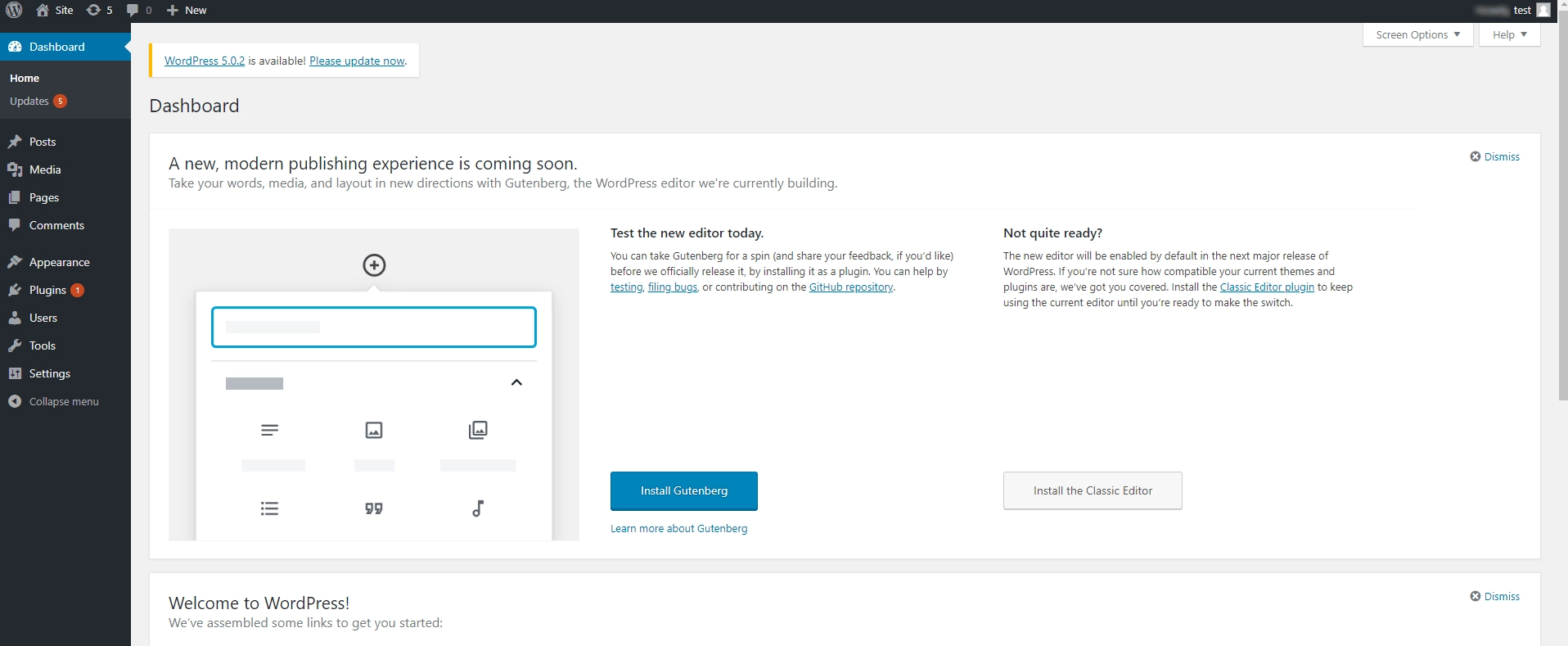
Task: Open the filing bugs link
Action: (x=673, y=287)
